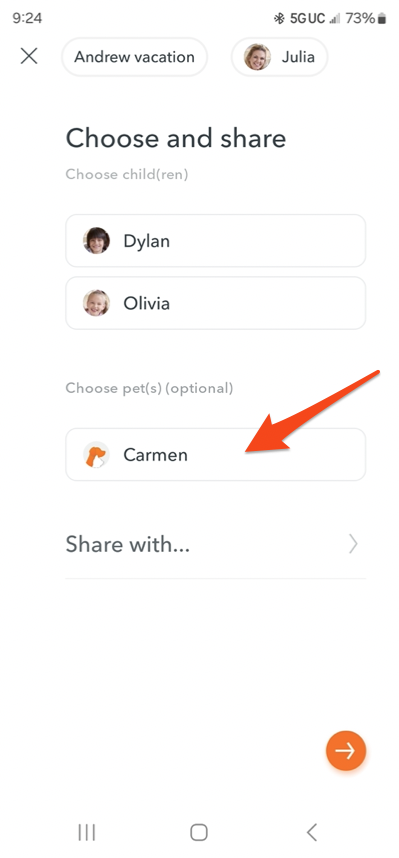Tap the Choose and share heading
Image resolution: width=399 pixels, height=858 pixels.
tap(176, 138)
